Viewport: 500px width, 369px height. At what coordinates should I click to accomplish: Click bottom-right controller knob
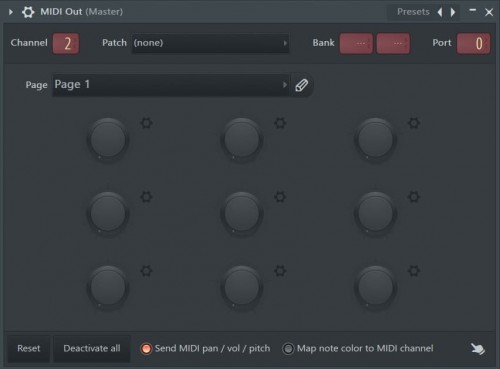[x=375, y=287]
